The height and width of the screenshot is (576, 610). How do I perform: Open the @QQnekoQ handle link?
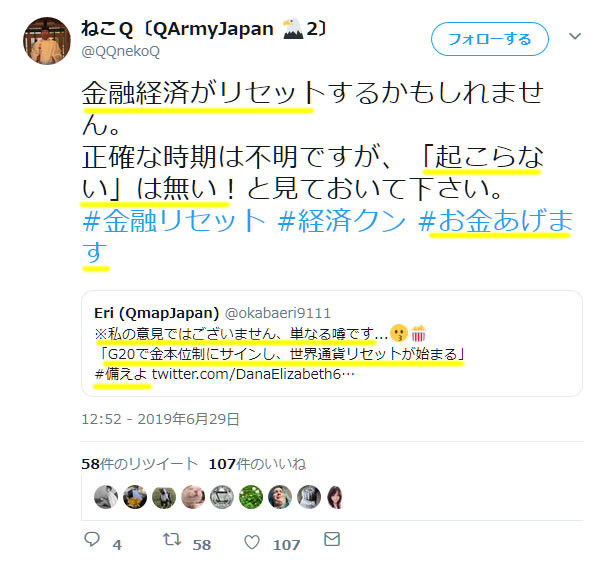coord(121,52)
